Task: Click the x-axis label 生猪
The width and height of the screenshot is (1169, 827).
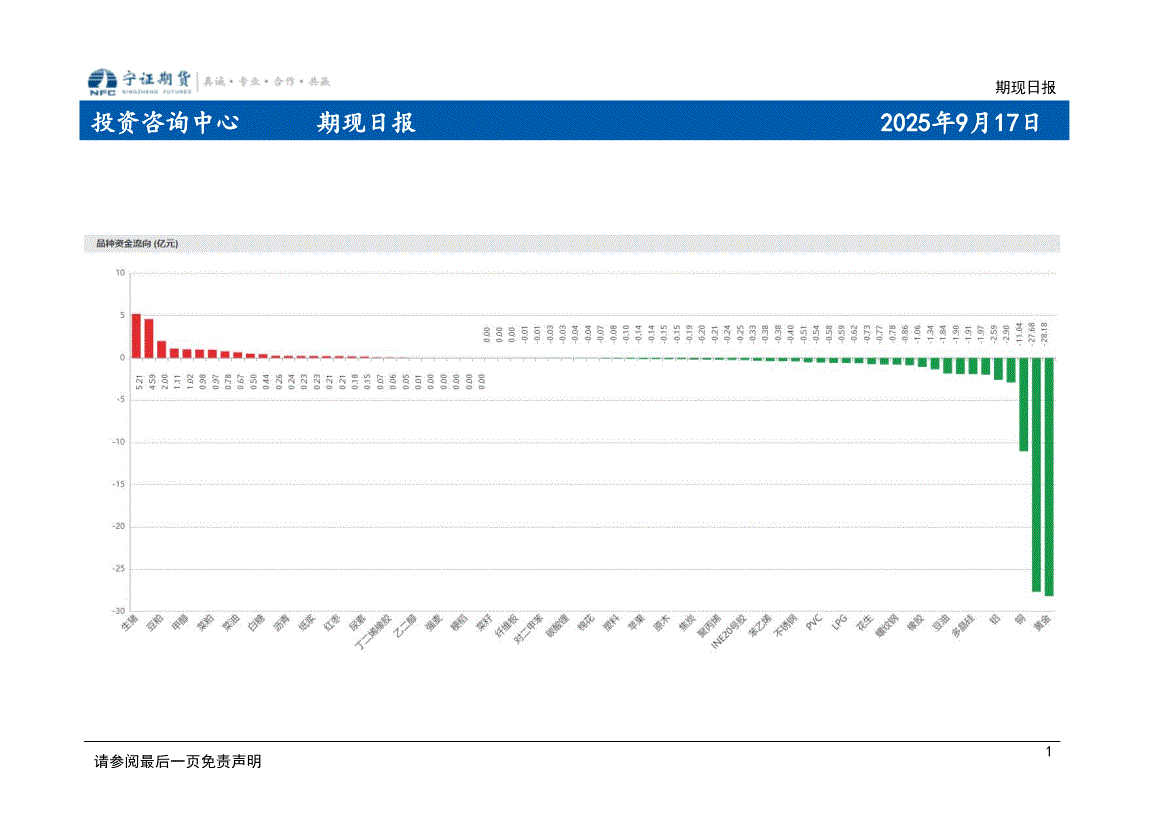Action: tap(130, 623)
